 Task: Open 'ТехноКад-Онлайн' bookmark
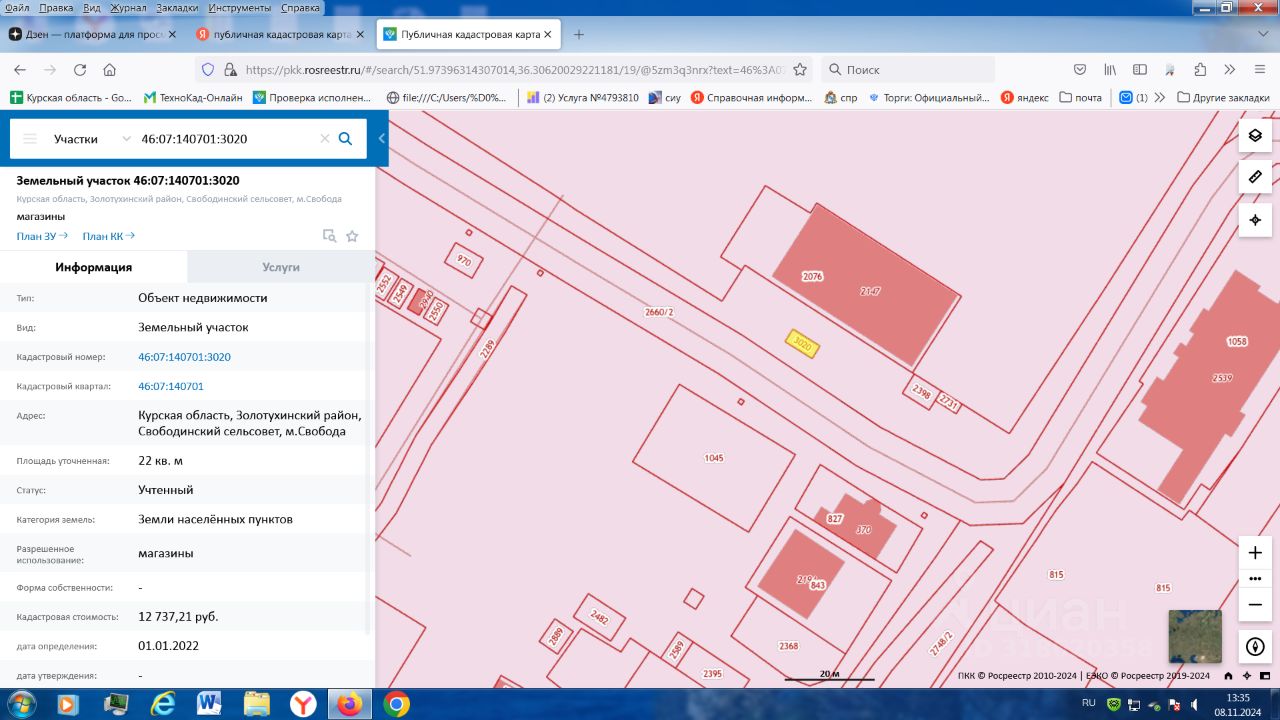pos(193,98)
